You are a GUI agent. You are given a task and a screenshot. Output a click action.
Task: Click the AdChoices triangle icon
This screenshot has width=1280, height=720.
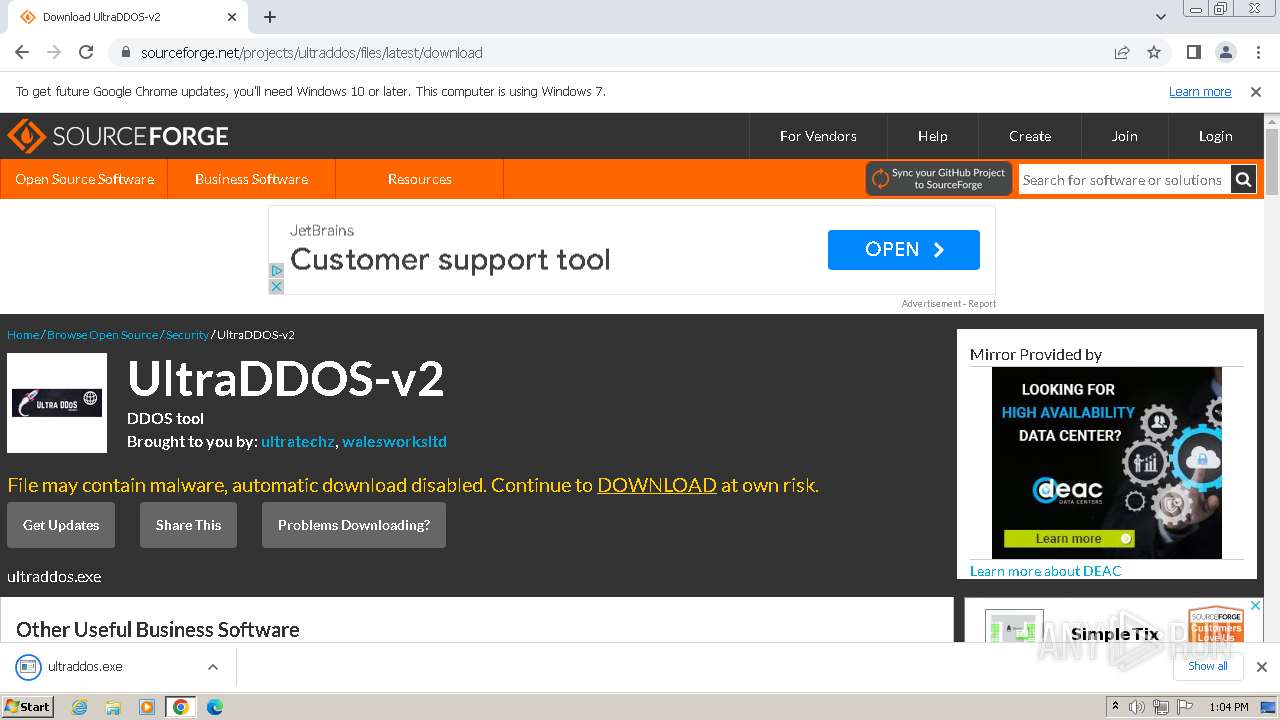277,270
